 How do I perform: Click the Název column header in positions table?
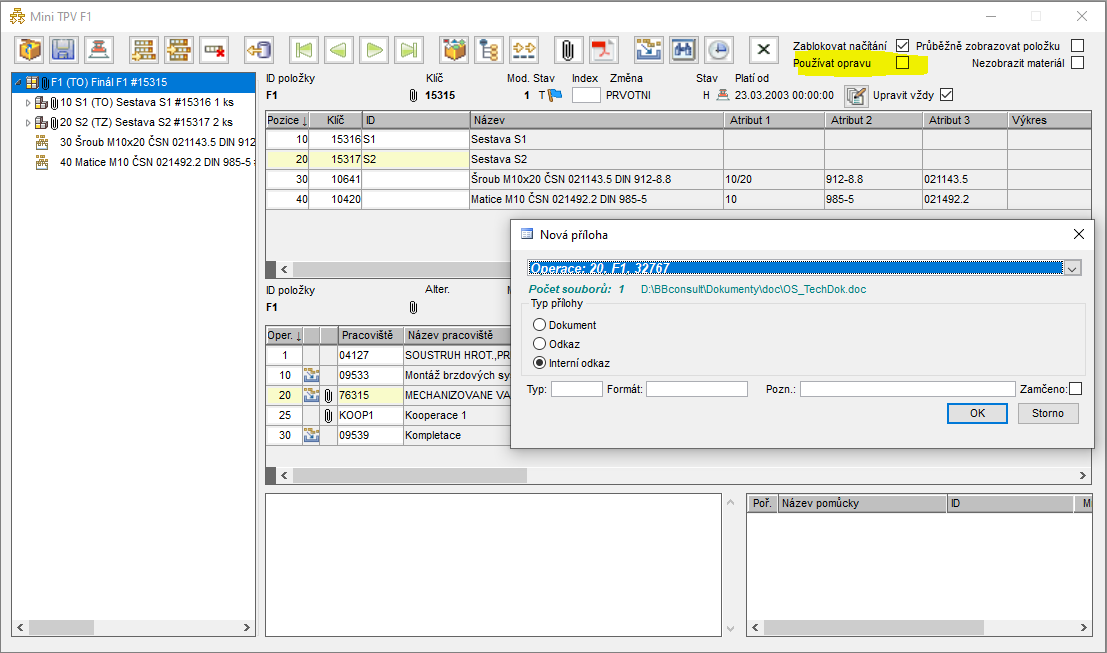[x=597, y=120]
